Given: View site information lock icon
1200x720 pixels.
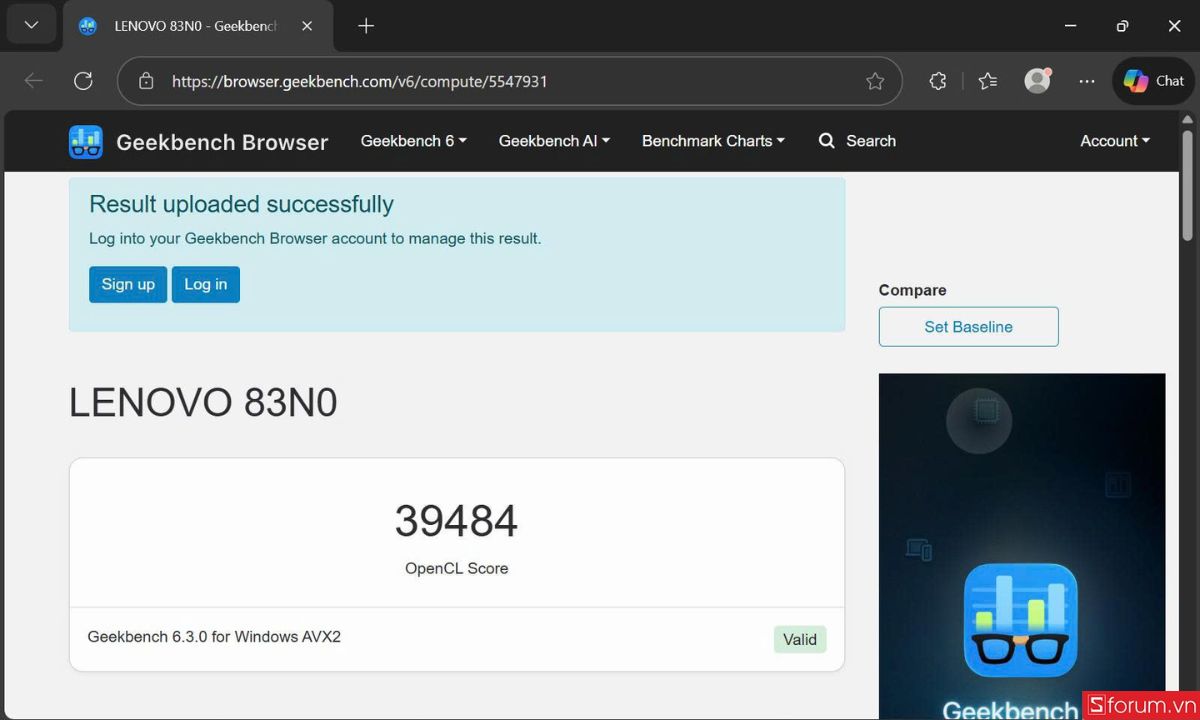Looking at the screenshot, I should tap(146, 81).
